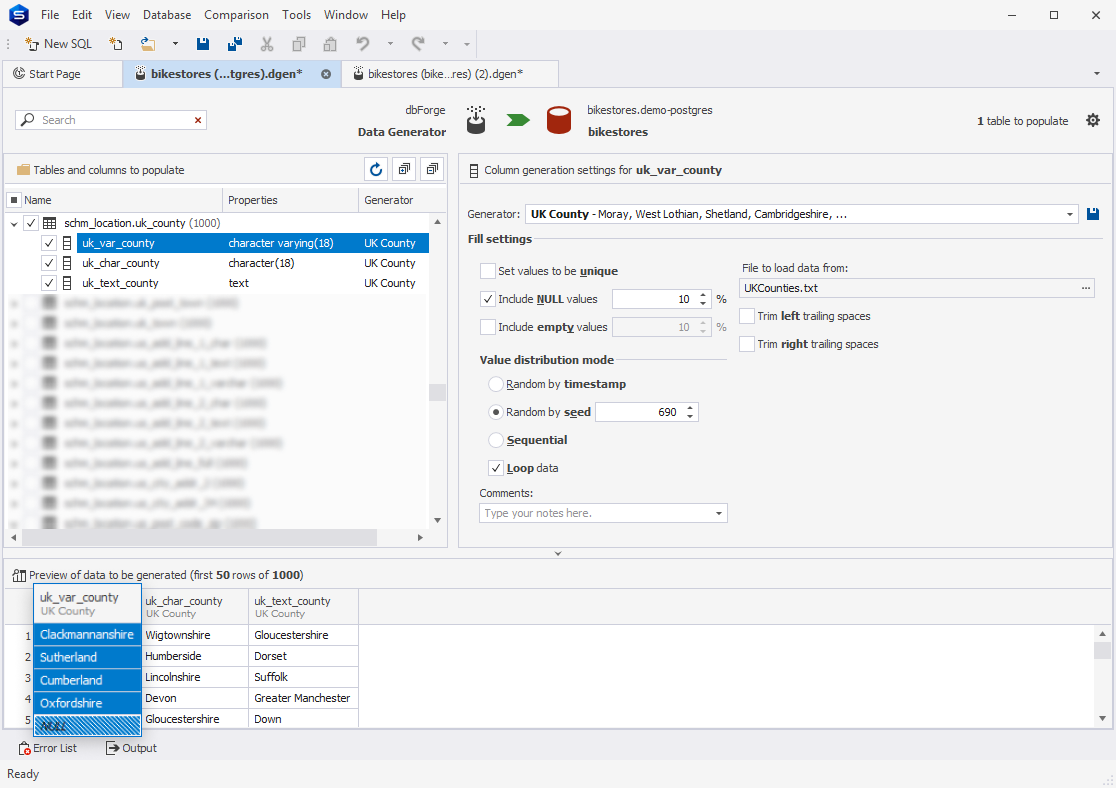1116x788 pixels.
Task: Click the Refresh tables icon
Action: 376,169
